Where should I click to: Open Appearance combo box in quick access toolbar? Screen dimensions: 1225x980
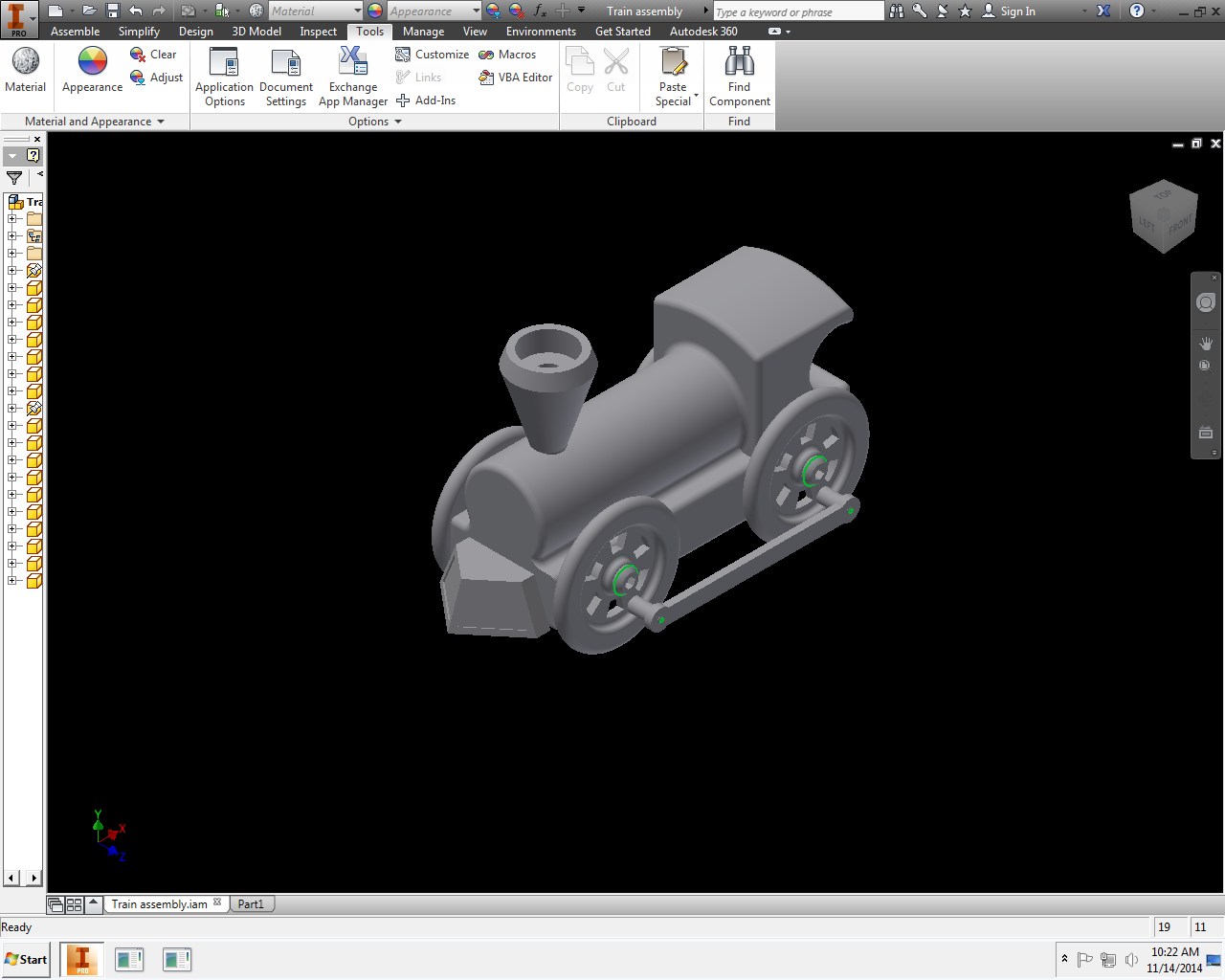(x=434, y=11)
